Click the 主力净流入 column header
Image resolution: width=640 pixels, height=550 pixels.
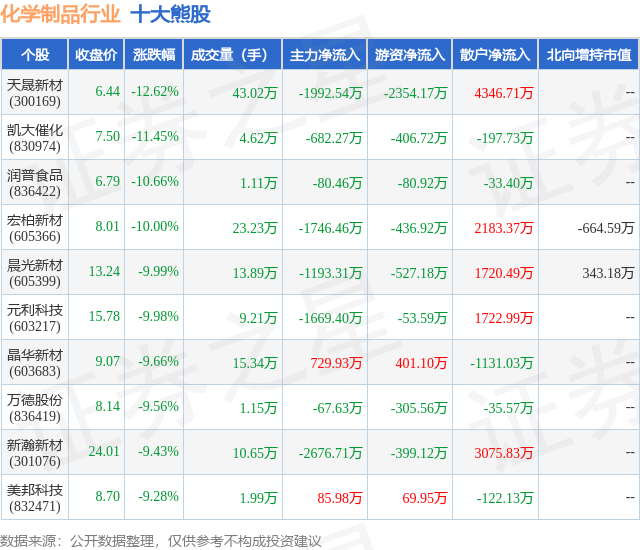pyautogui.click(x=325, y=55)
